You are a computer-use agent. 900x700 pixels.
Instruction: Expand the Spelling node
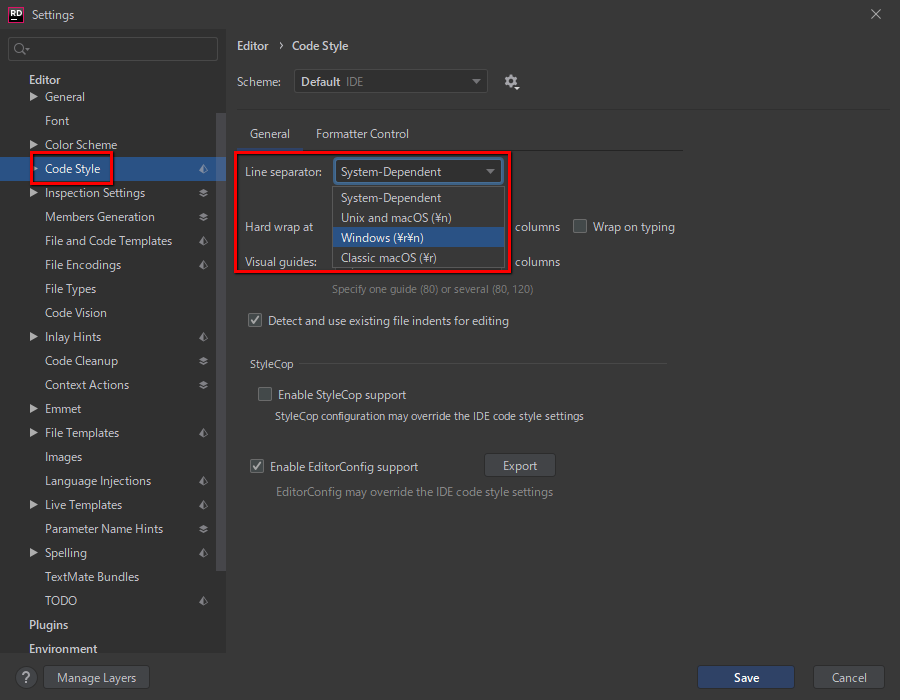(x=34, y=553)
